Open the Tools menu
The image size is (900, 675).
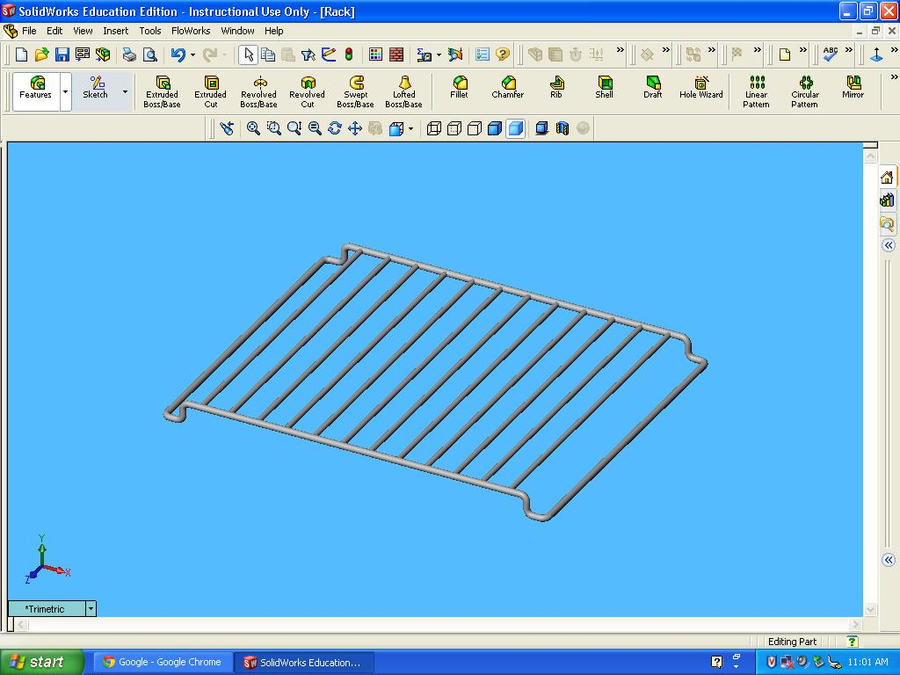[150, 31]
